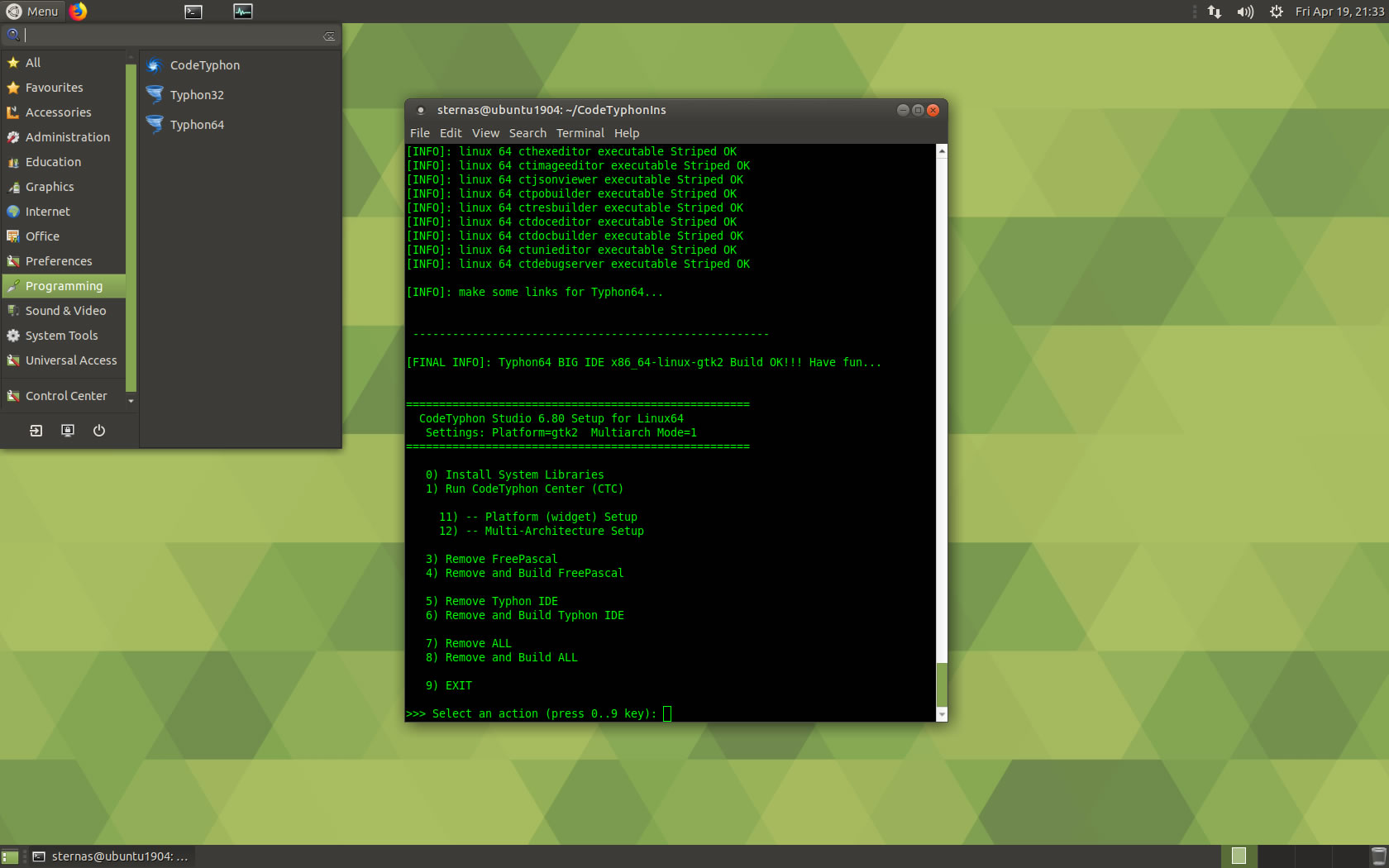Open the terminal File menu
Screen dimensions: 1389x868
tap(420, 133)
